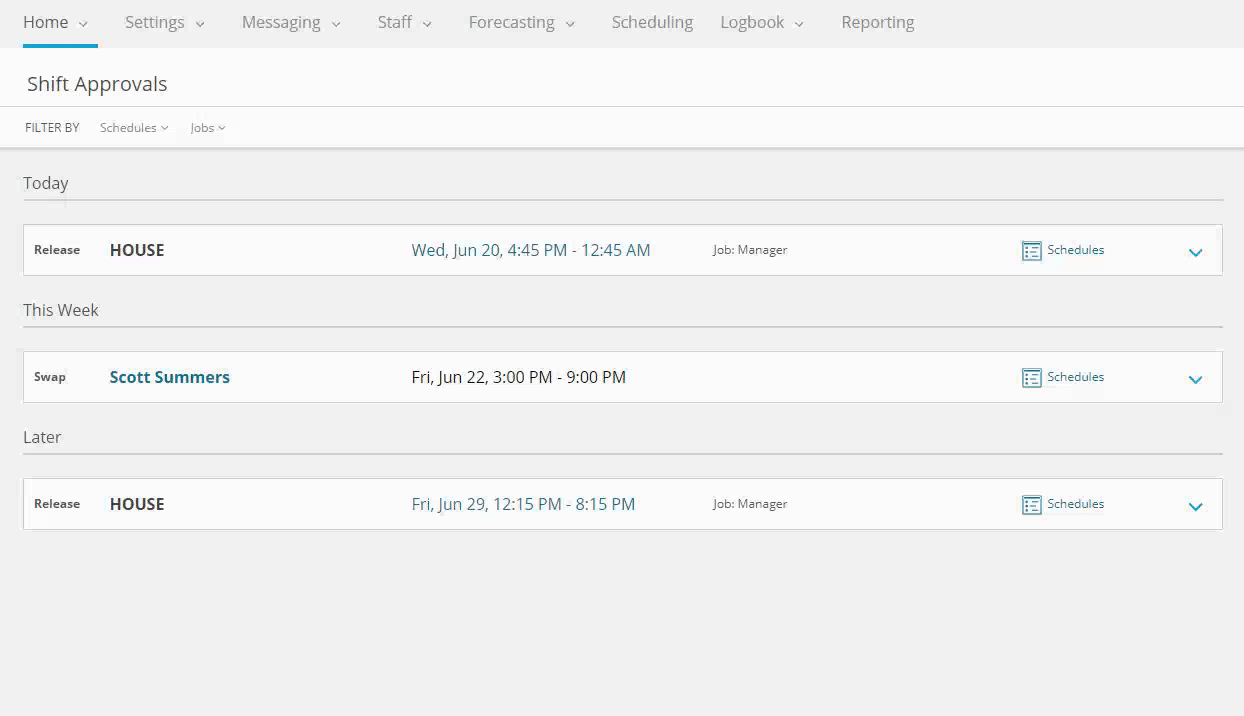Click HOUSE in the Wed, Jun 20 row
This screenshot has height=716, width=1244.
[x=137, y=250]
